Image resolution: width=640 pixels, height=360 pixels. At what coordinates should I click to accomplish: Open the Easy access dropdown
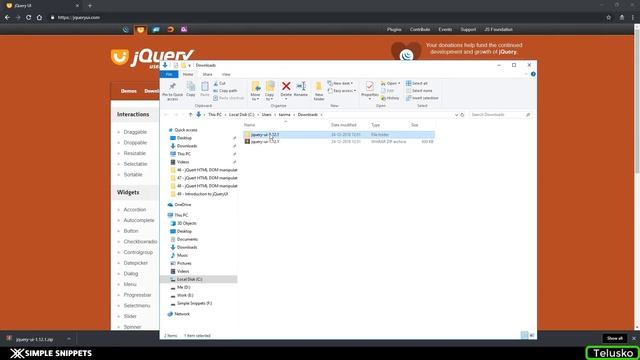coord(342,91)
